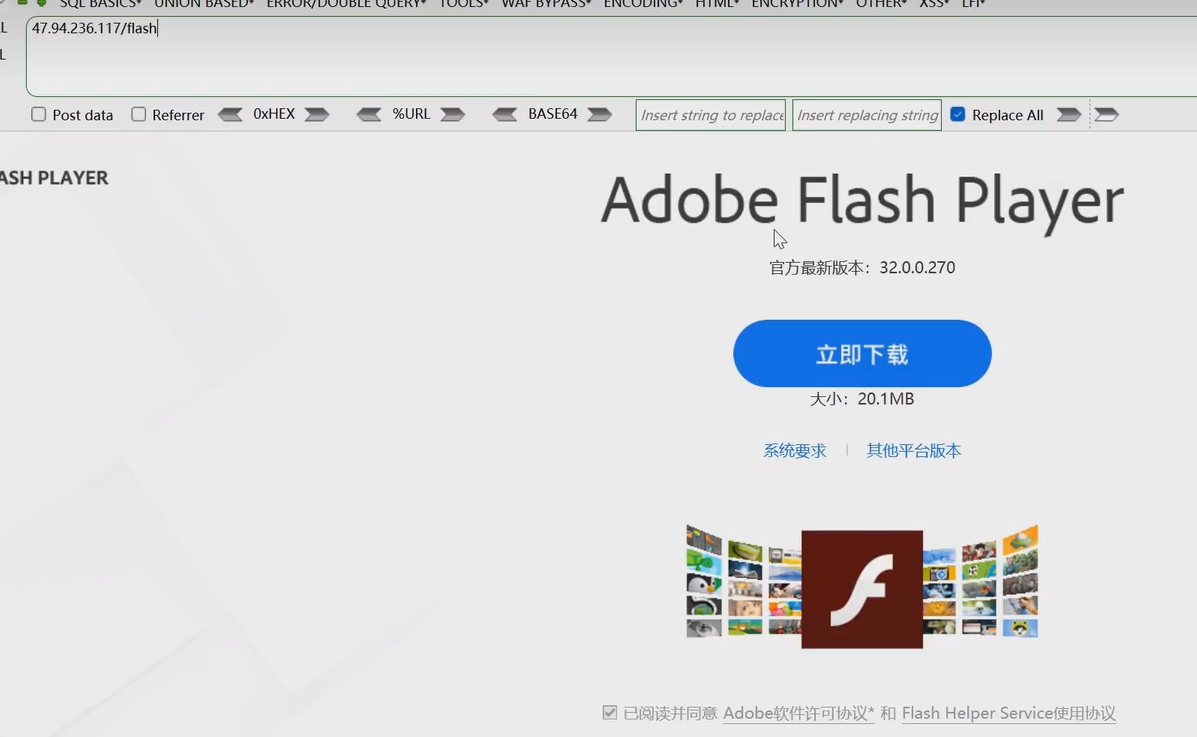Image resolution: width=1197 pixels, height=737 pixels.
Task: Enable the Referrer checkbox
Action: 138,115
